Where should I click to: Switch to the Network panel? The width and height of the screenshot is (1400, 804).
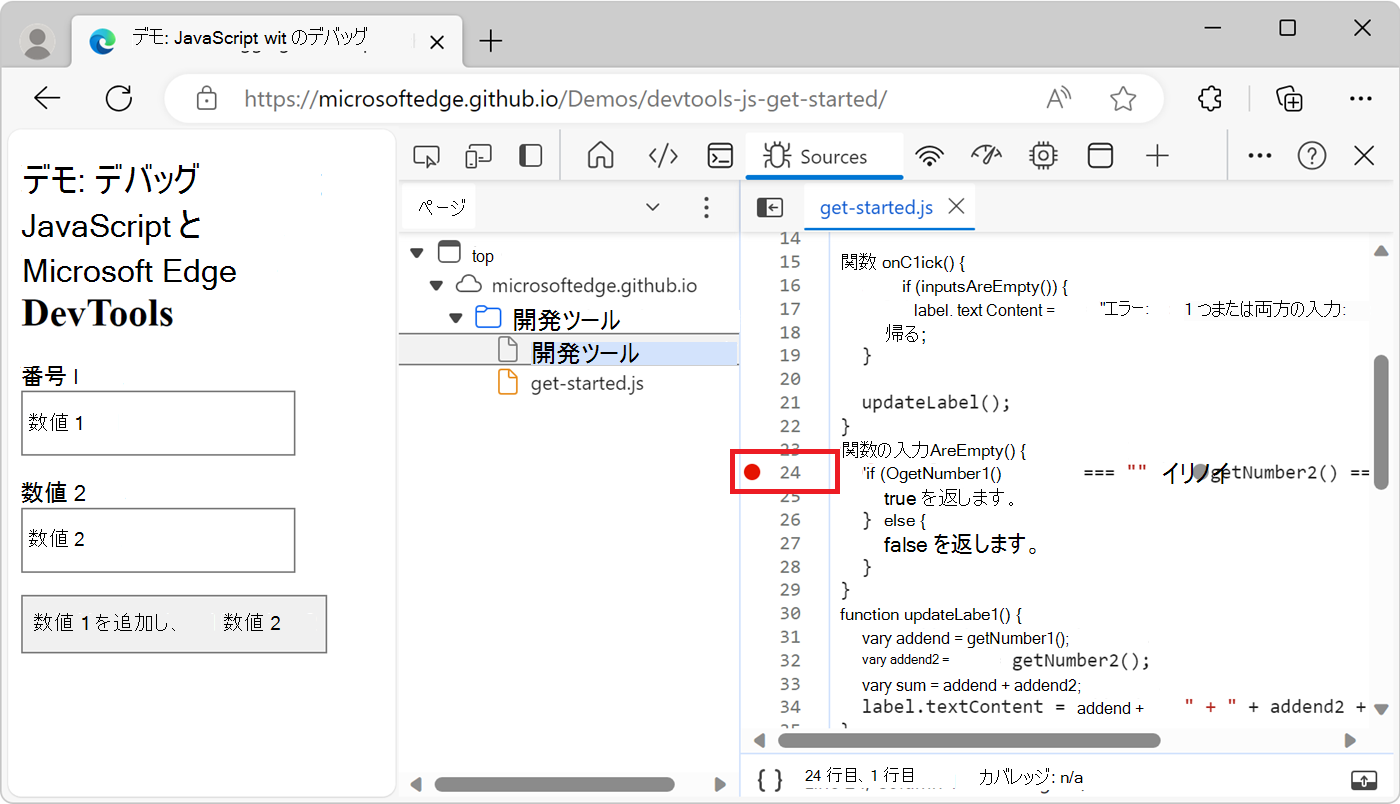click(x=929, y=155)
